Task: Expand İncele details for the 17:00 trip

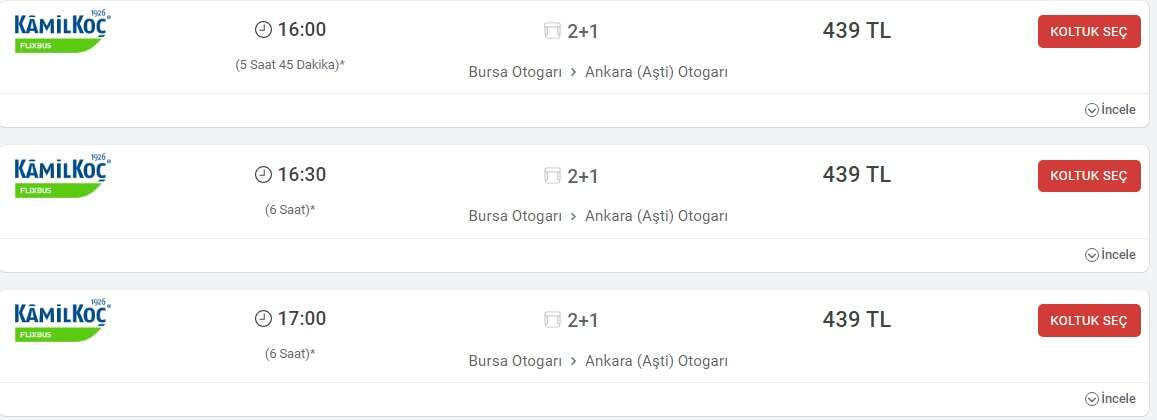Action: click(x=1110, y=399)
